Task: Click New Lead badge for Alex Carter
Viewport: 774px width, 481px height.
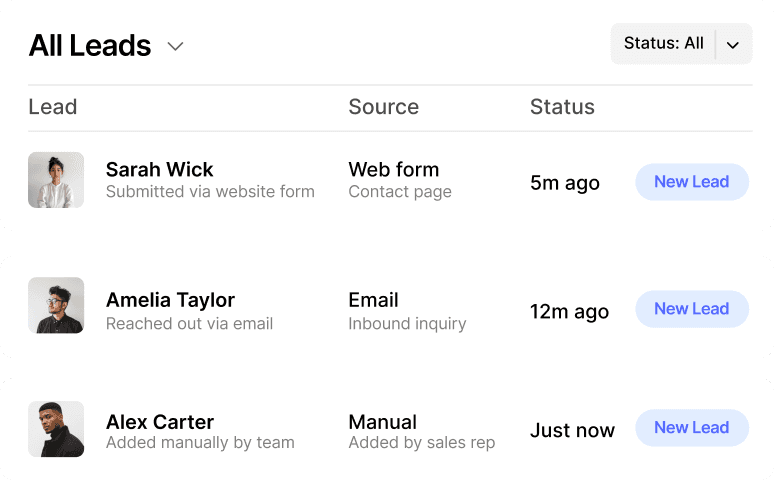Action: point(691,428)
